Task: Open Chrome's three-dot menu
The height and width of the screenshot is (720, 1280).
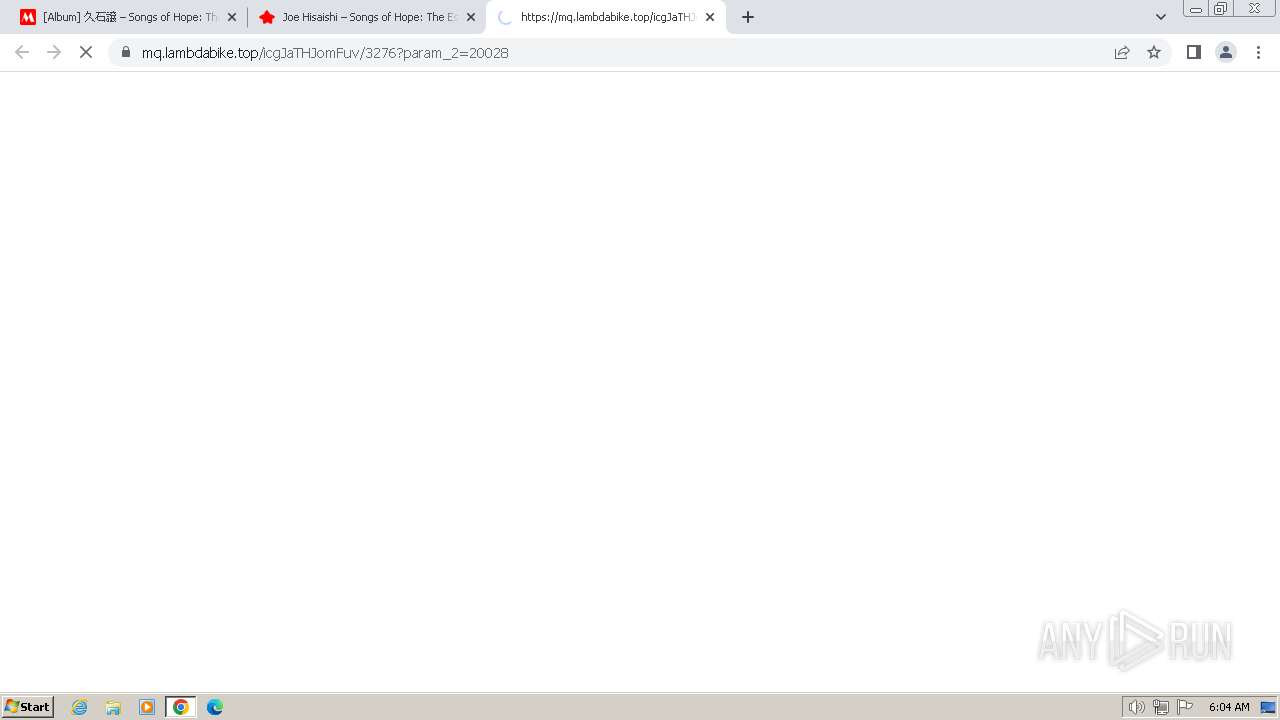Action: (1258, 52)
